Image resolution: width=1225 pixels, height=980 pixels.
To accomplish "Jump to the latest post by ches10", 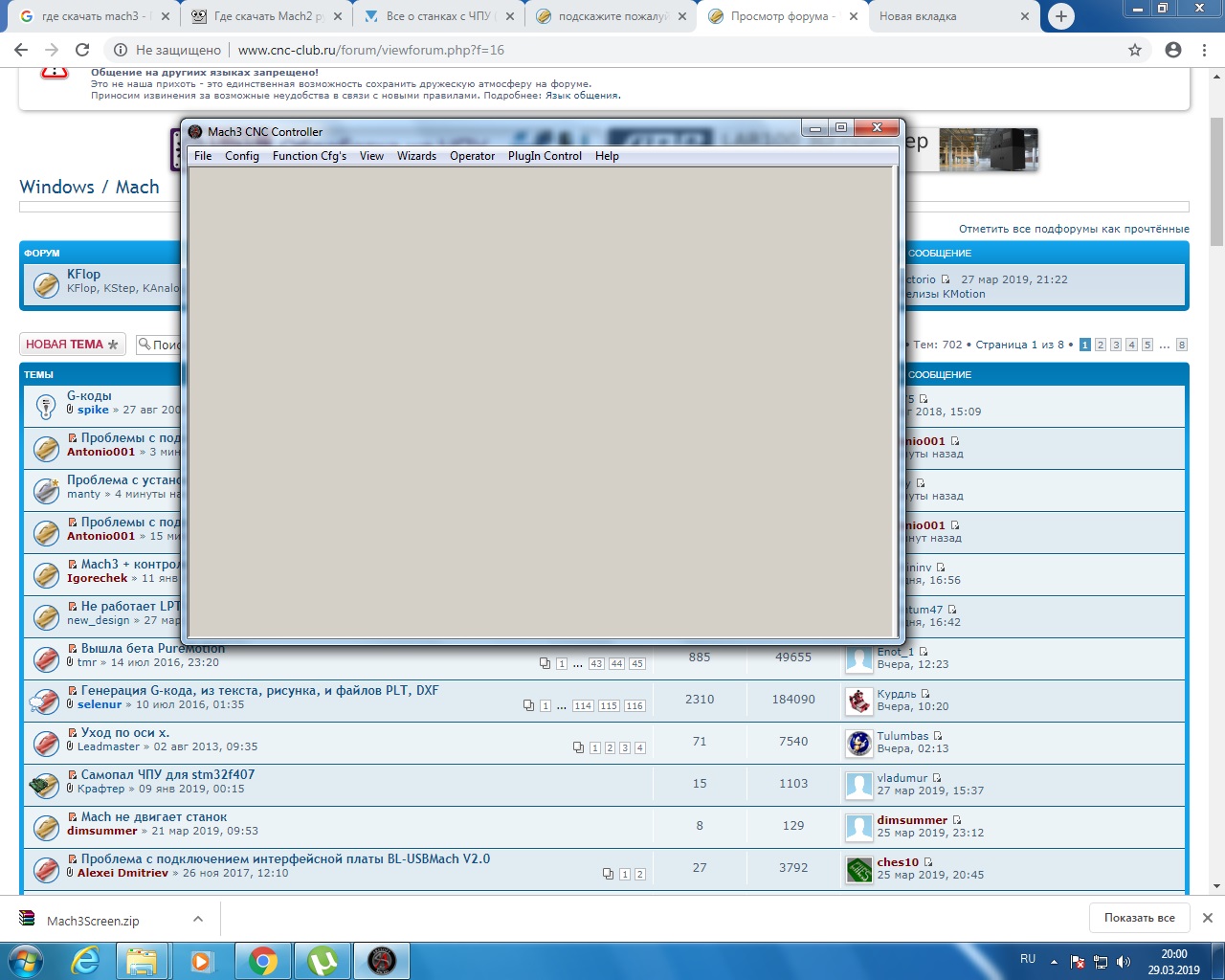I will tap(928, 862).
